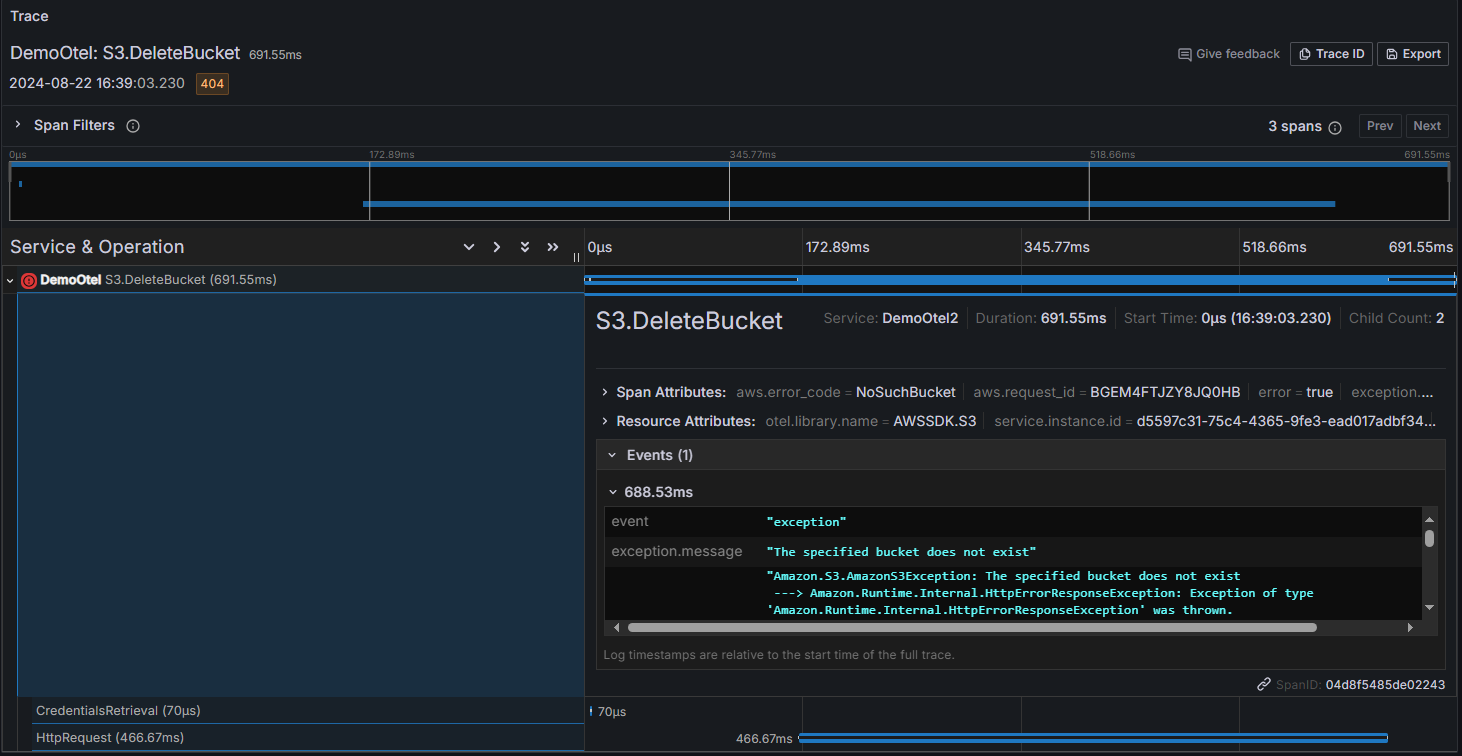Expand the Resource Attributes row
This screenshot has height=756, width=1462.
click(x=605, y=421)
